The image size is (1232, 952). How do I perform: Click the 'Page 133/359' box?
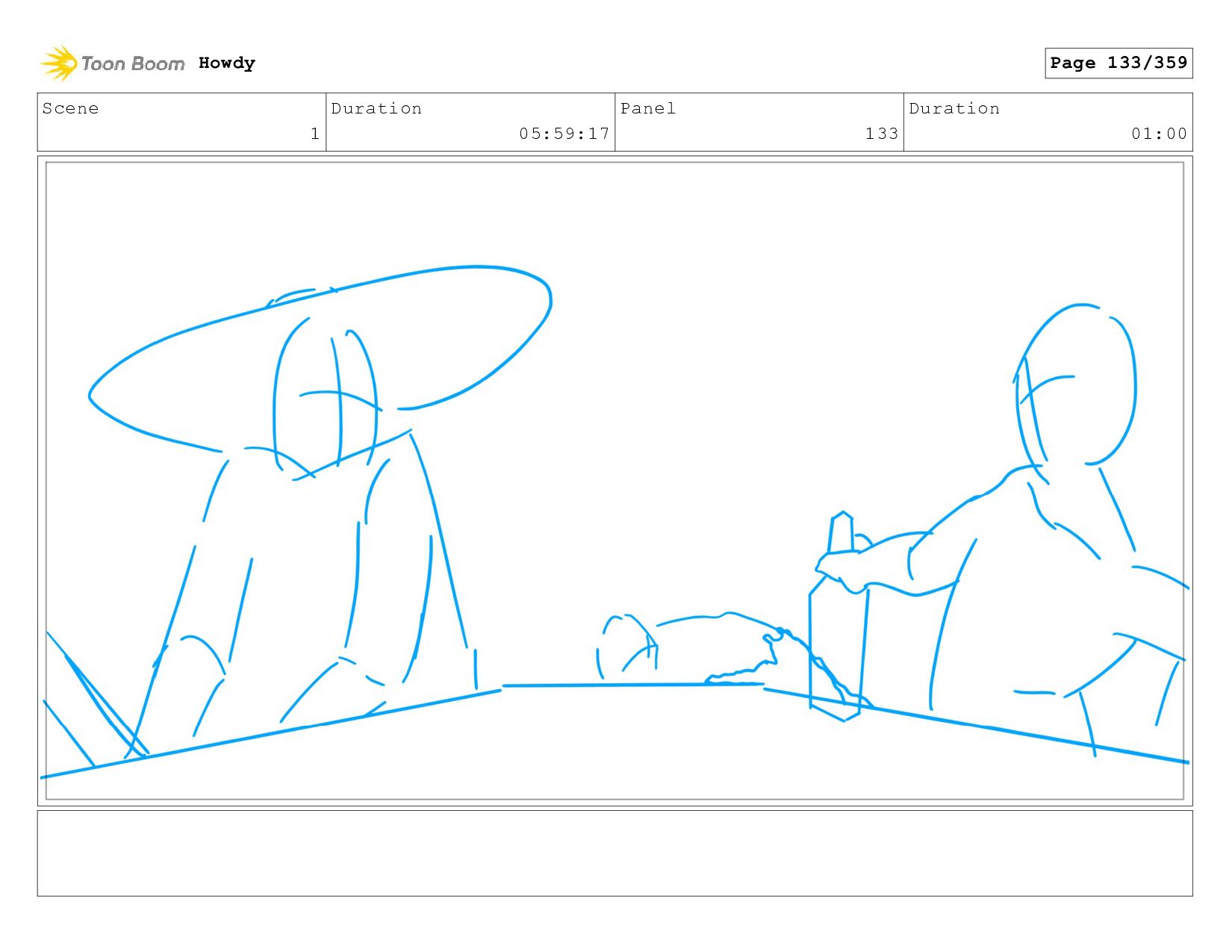[x=1119, y=63]
